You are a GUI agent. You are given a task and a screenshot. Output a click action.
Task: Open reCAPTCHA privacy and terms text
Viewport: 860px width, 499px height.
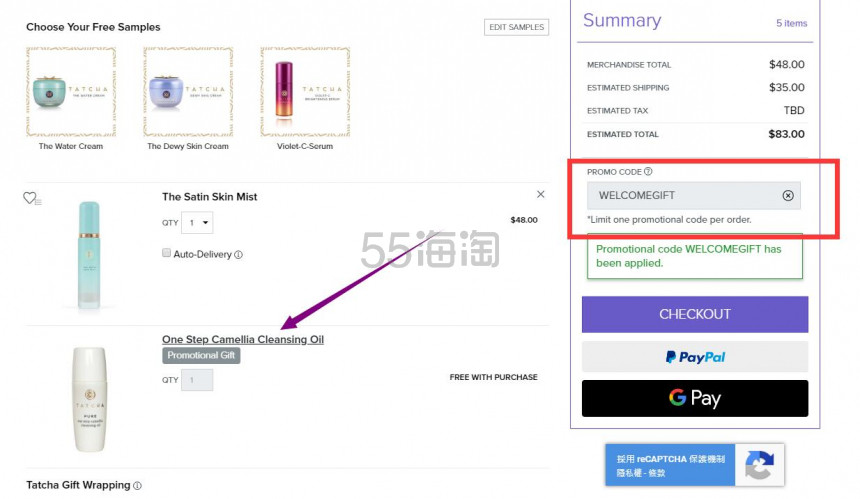coord(641,473)
